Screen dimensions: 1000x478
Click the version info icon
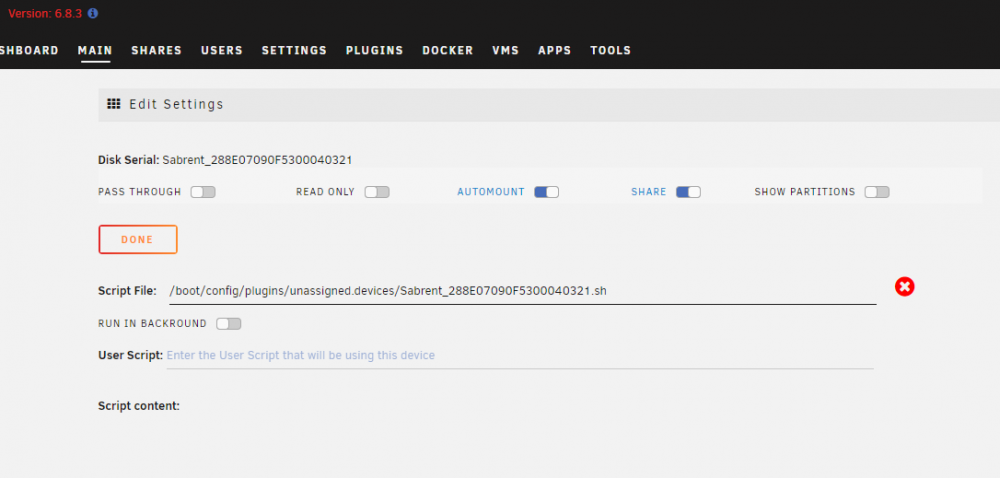[93, 13]
